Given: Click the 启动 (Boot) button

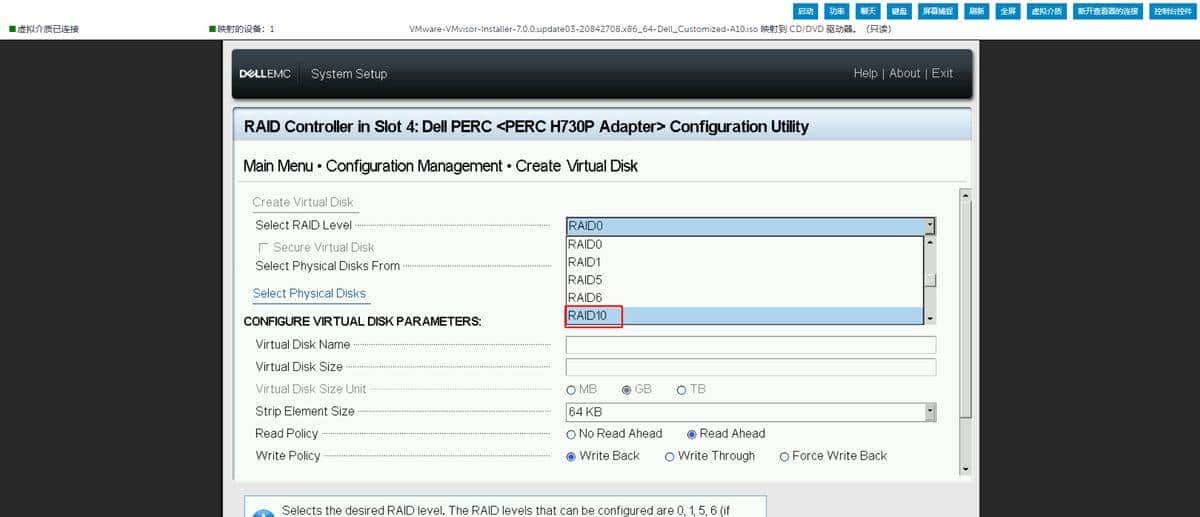Looking at the screenshot, I should point(806,11).
